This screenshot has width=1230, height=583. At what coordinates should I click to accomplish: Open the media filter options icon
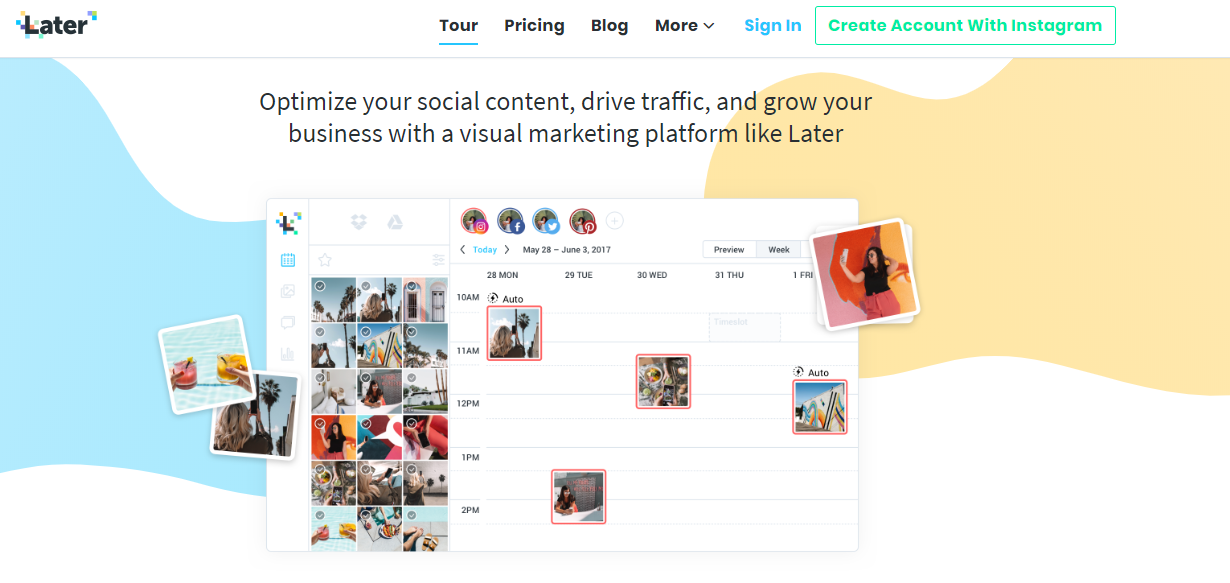[438, 260]
